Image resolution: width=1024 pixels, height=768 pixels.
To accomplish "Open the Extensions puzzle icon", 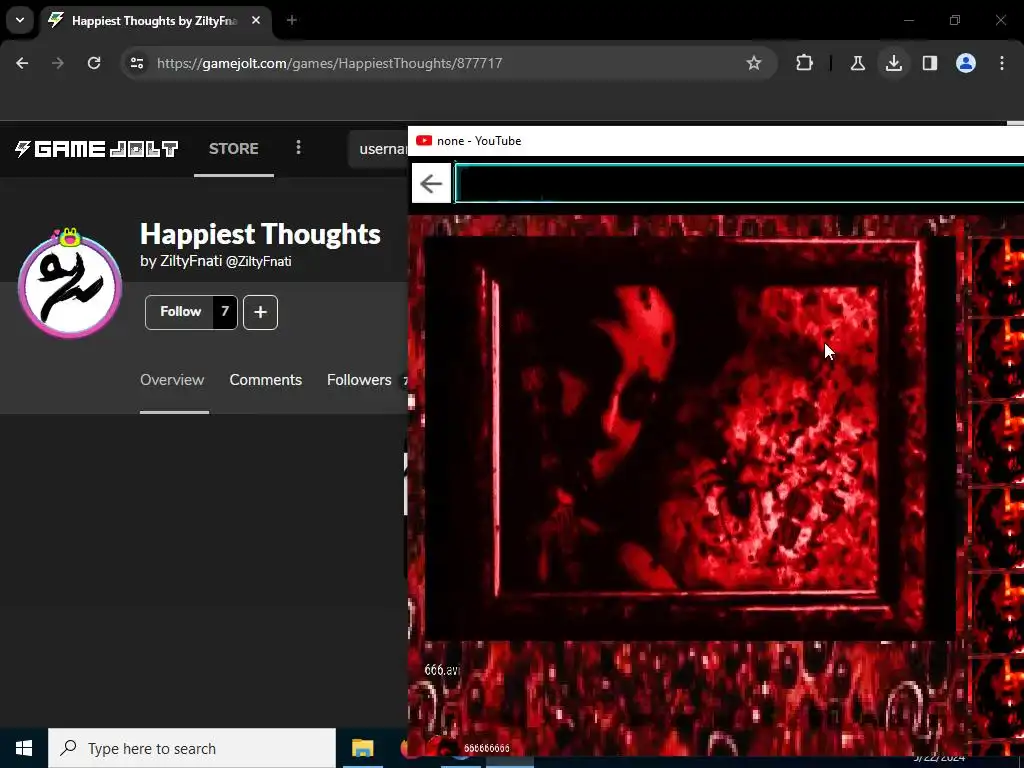I will pyautogui.click(x=805, y=63).
